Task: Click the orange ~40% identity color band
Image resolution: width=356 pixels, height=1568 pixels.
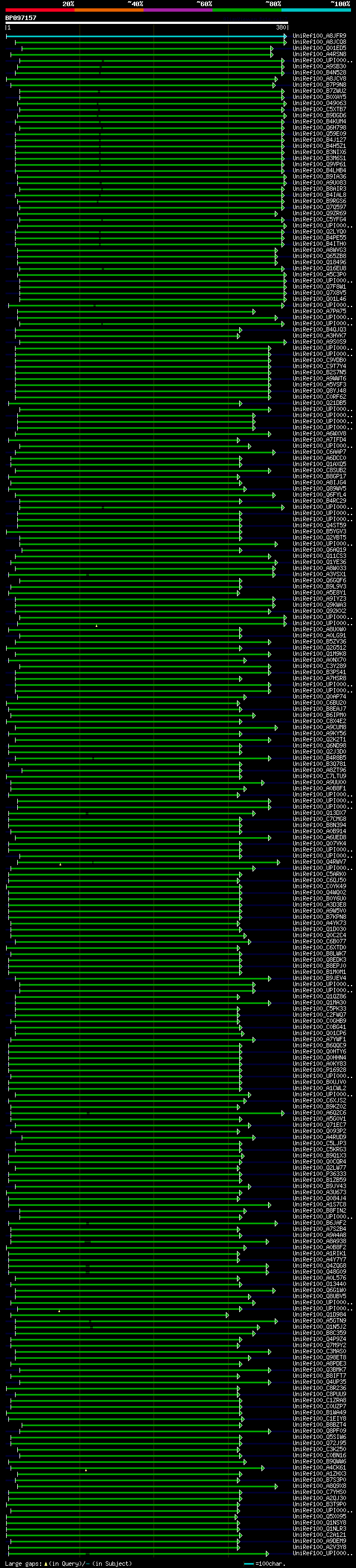Action: pos(109,10)
